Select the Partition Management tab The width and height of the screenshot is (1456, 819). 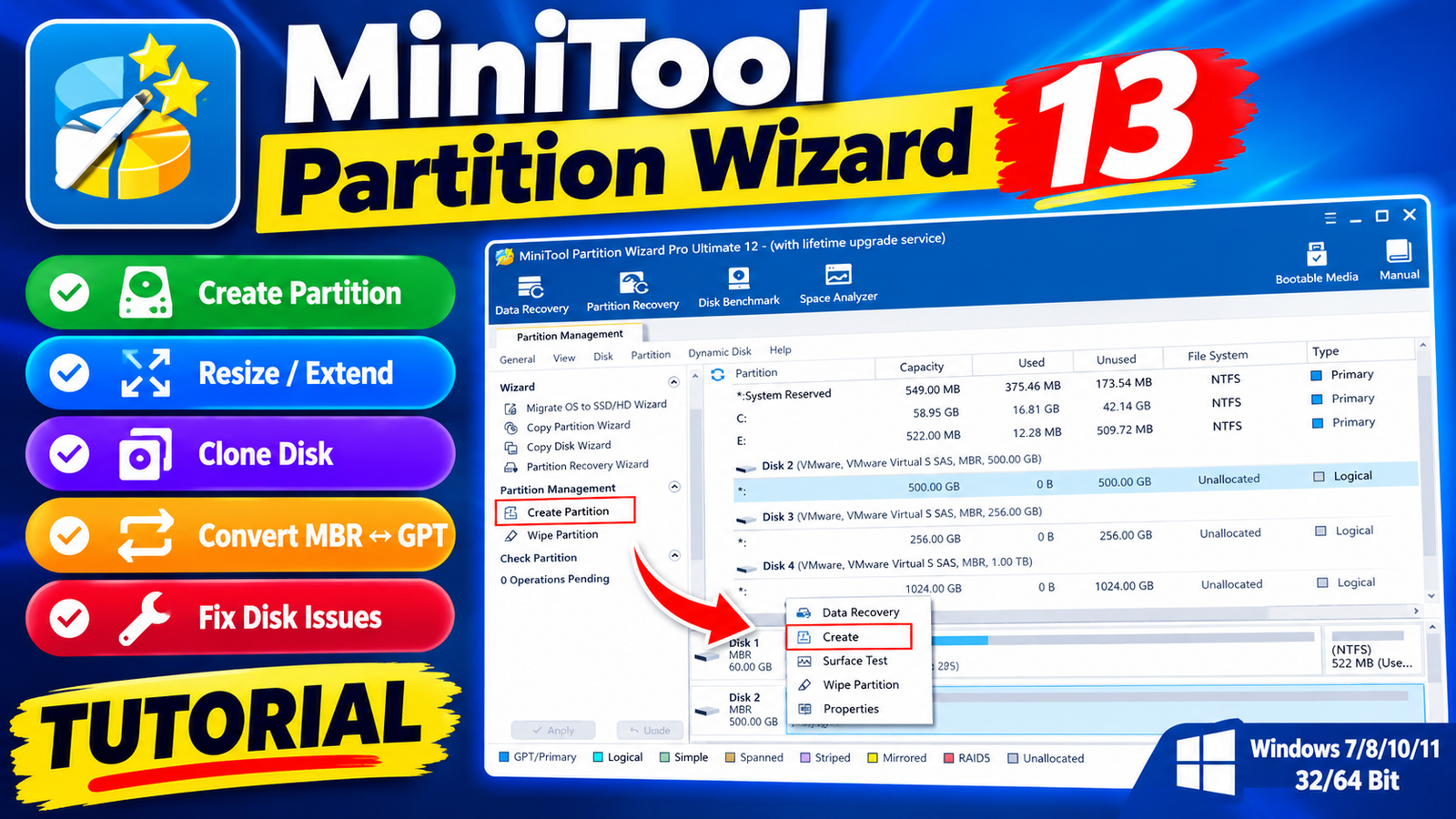point(570,335)
